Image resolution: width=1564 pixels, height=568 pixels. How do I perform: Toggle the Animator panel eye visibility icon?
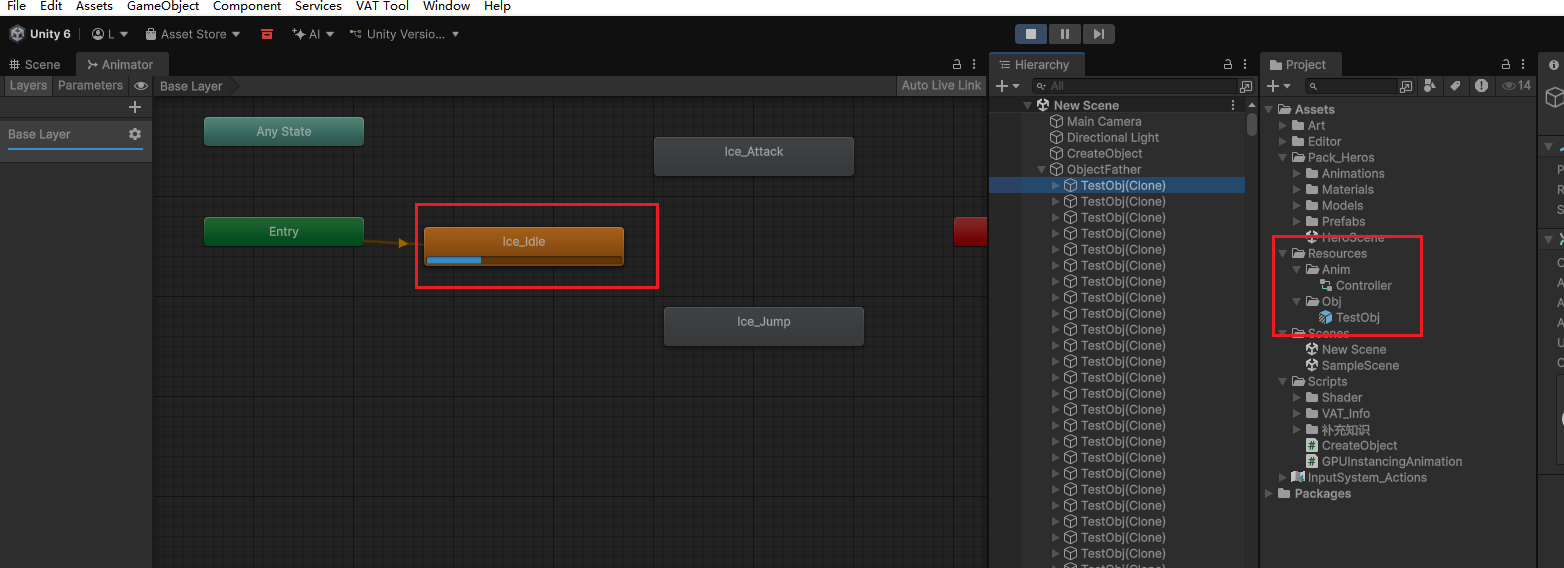141,86
